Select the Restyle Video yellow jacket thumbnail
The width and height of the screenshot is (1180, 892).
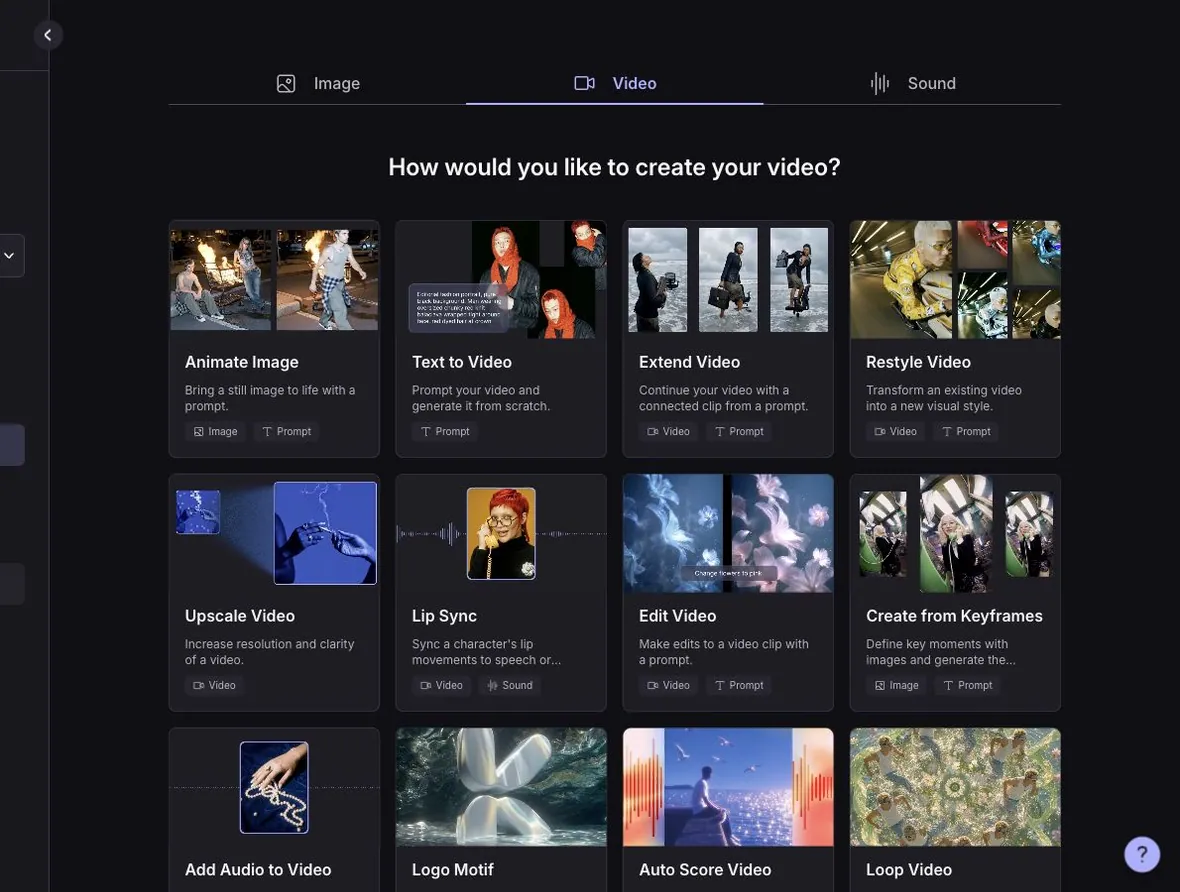pos(955,279)
